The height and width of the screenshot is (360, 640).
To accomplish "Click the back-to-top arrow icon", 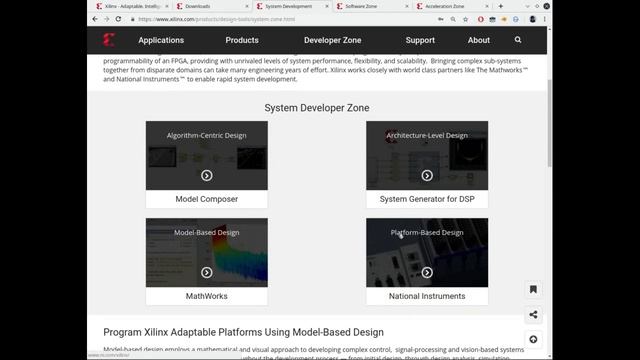I will tap(533, 339).
